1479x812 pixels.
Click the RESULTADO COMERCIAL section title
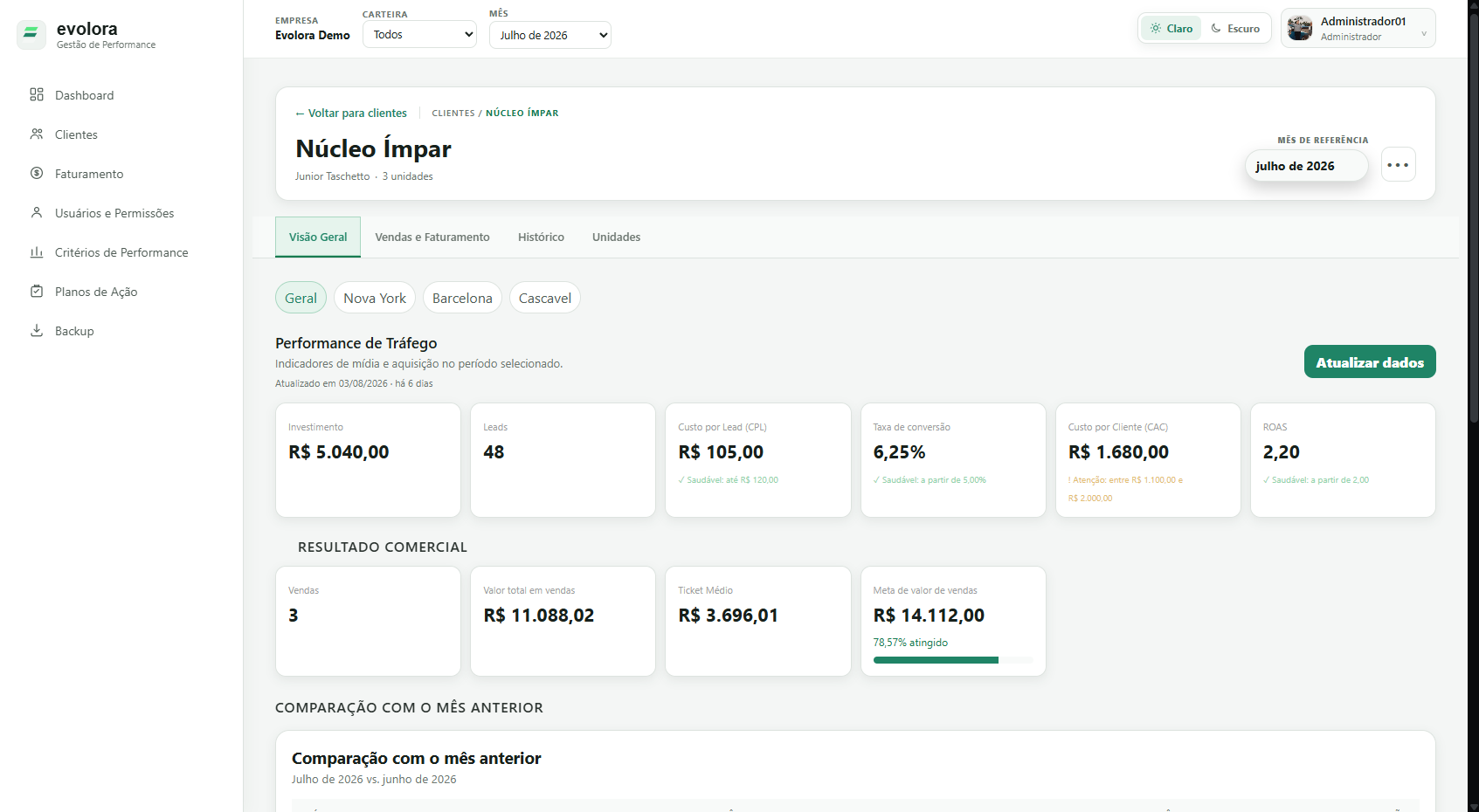383,547
